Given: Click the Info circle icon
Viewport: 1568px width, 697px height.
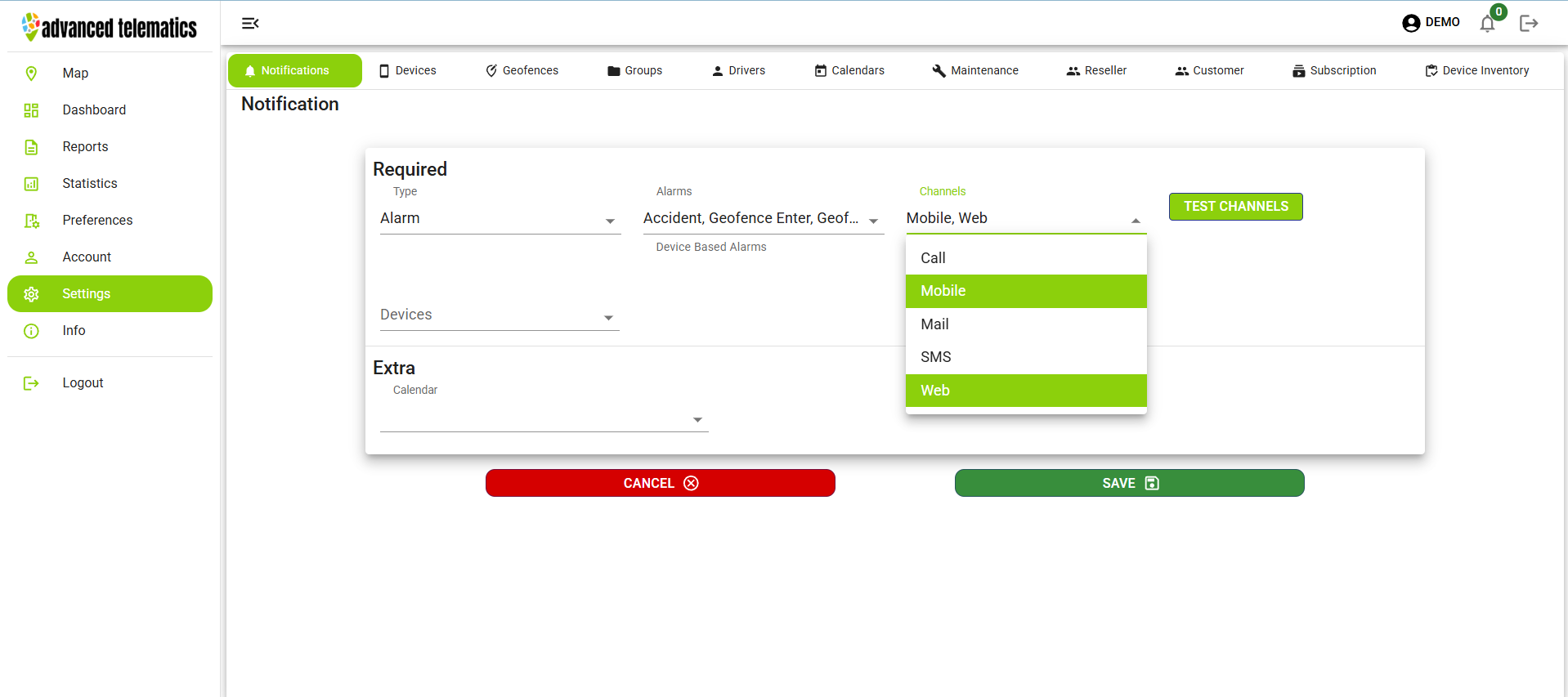Looking at the screenshot, I should click(31, 331).
